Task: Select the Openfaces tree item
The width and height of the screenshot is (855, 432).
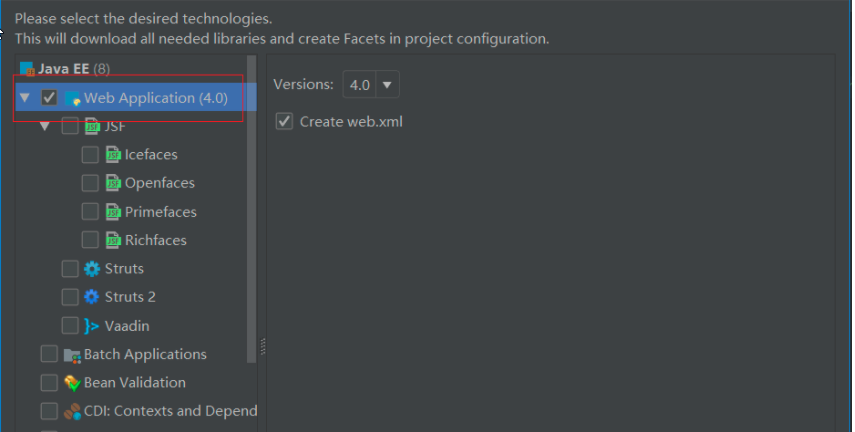Action: pos(159,183)
